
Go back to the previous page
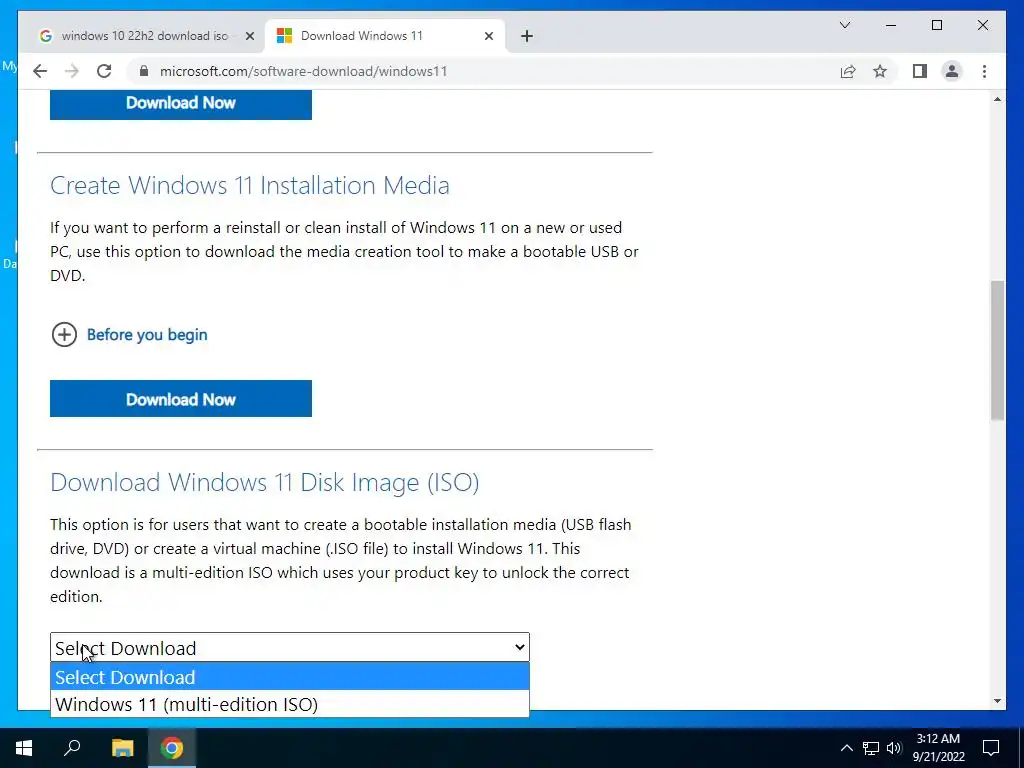click(x=40, y=71)
